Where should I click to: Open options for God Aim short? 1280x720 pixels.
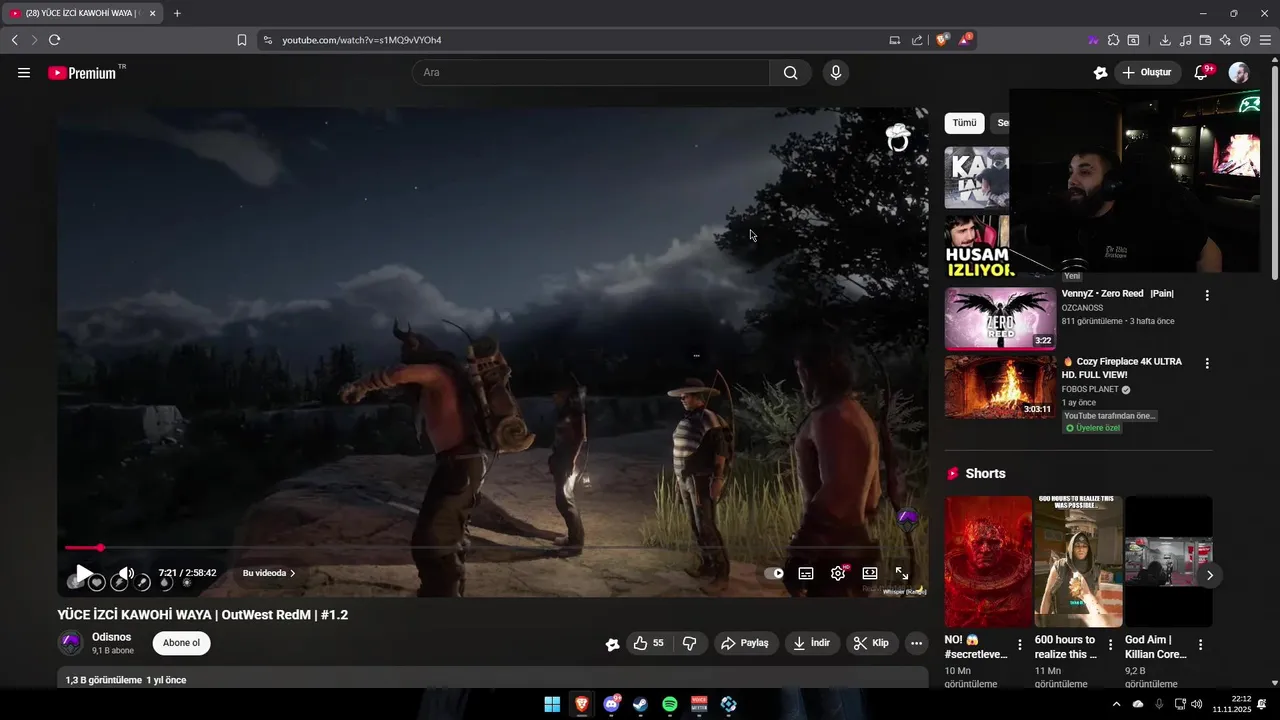pyautogui.click(x=1200, y=646)
